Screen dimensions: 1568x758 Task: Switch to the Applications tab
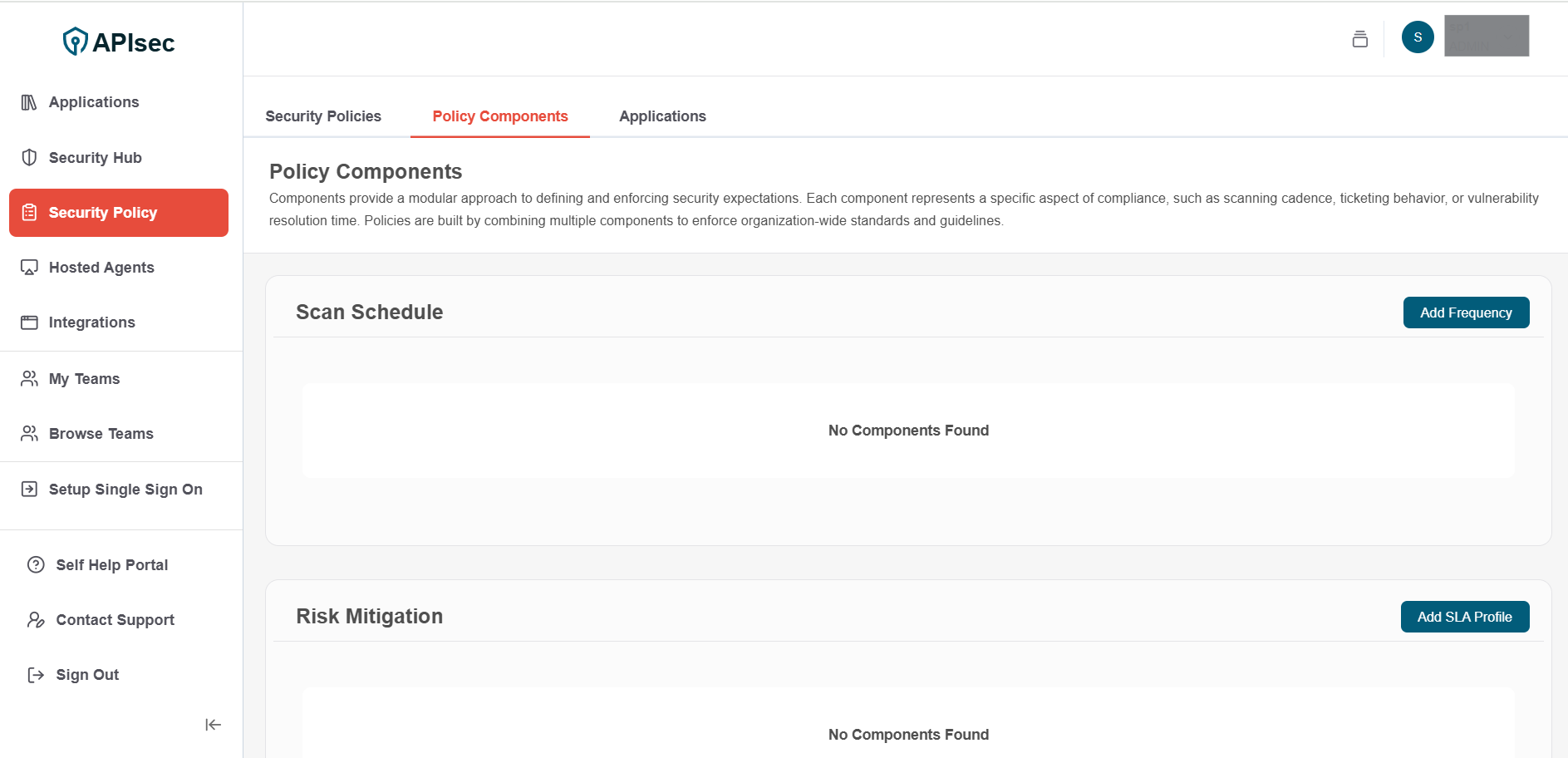[662, 116]
